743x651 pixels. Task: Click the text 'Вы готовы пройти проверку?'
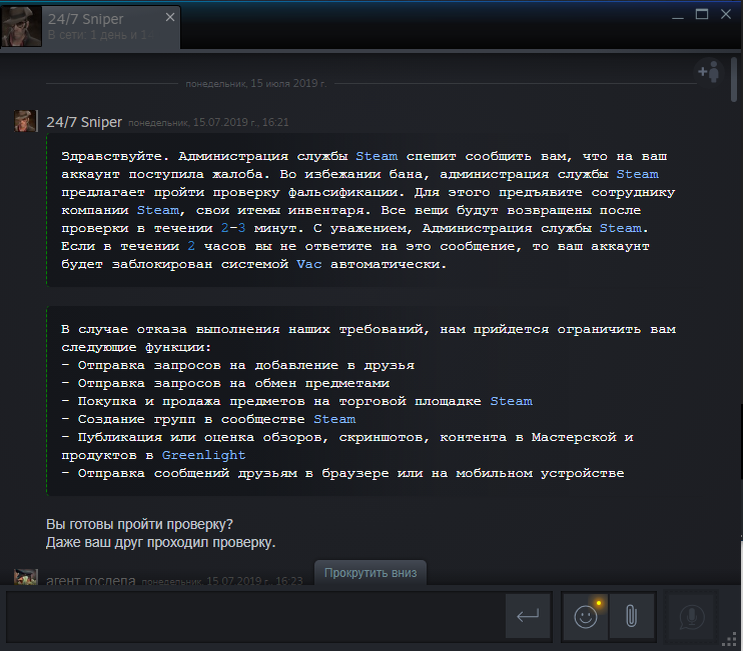(139, 524)
